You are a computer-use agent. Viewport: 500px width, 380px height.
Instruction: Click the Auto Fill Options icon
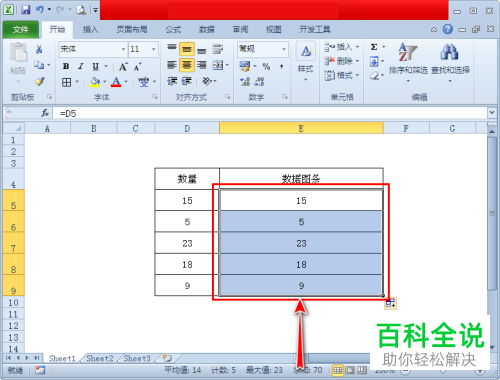coord(390,304)
